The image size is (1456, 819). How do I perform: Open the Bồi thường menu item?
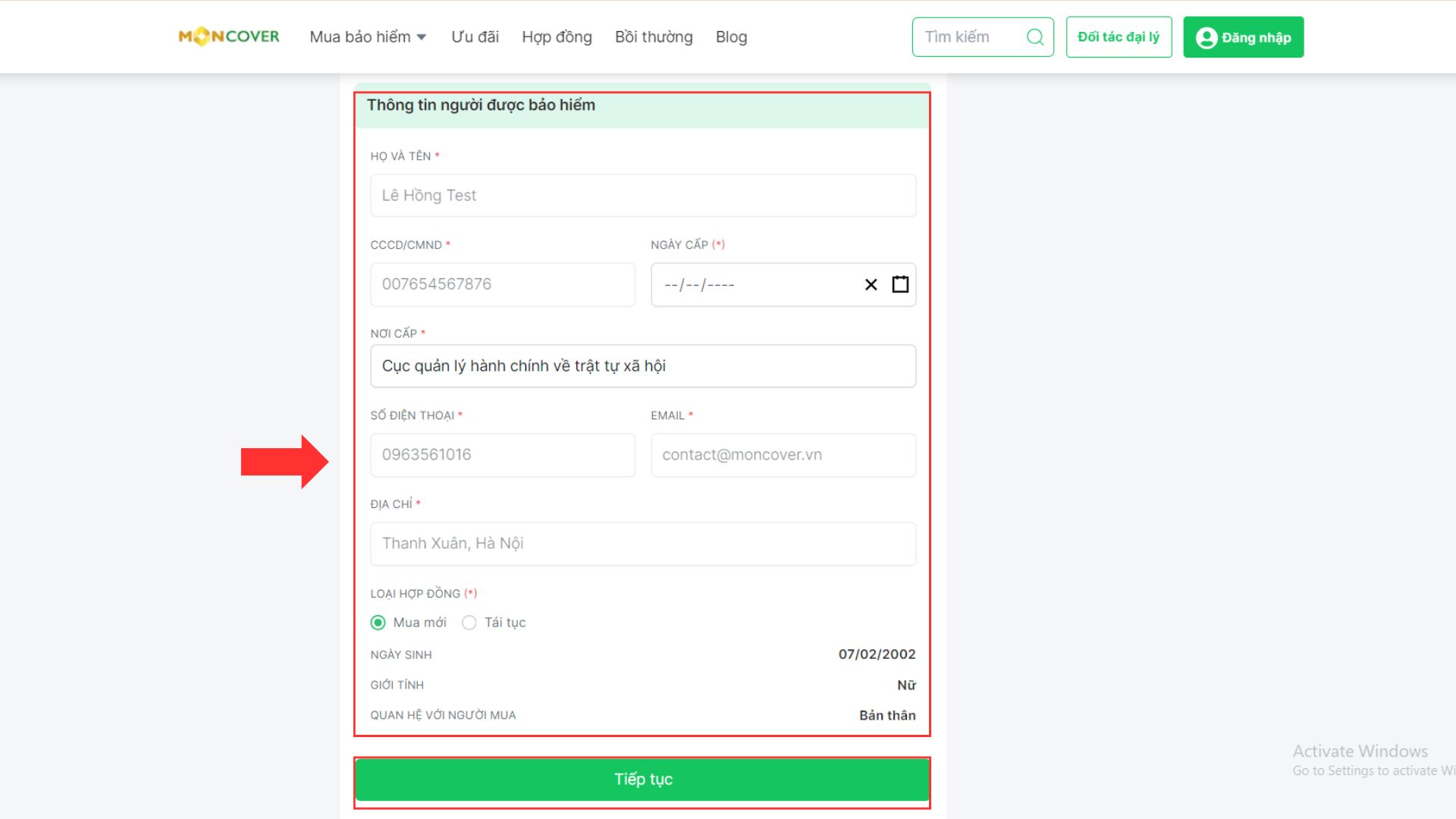point(654,37)
